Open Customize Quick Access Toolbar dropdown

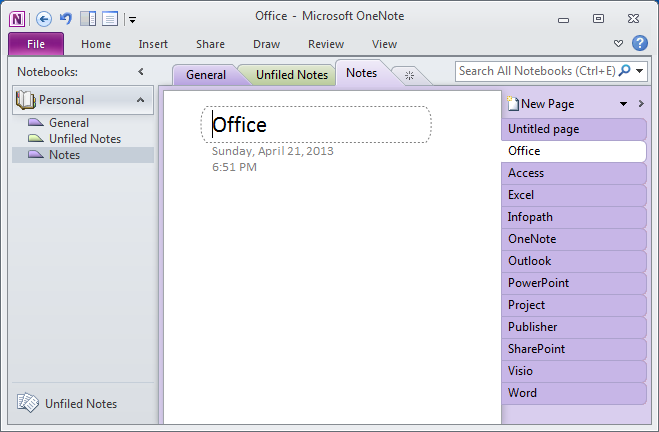pyautogui.click(x=132, y=20)
